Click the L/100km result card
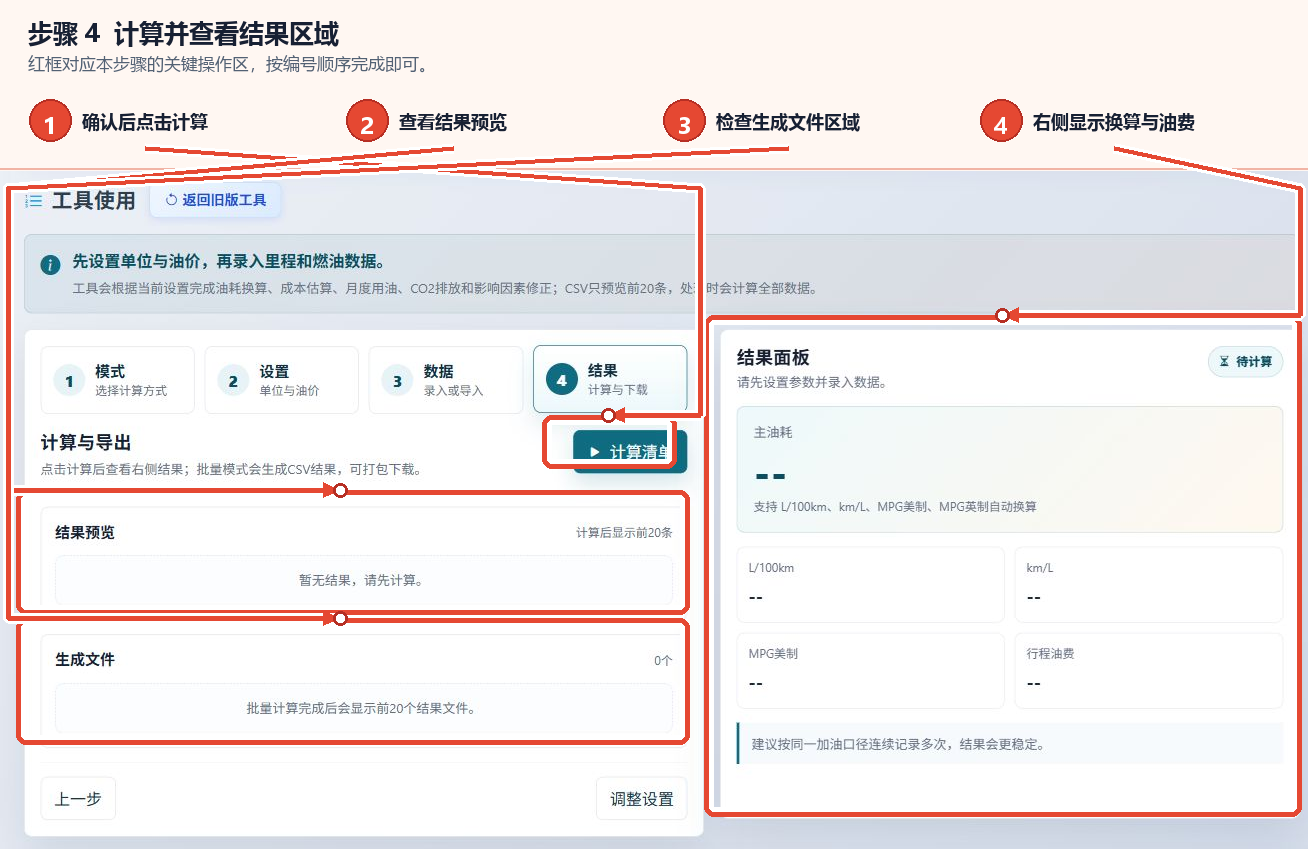This screenshot has height=849, width=1308. (x=871, y=585)
